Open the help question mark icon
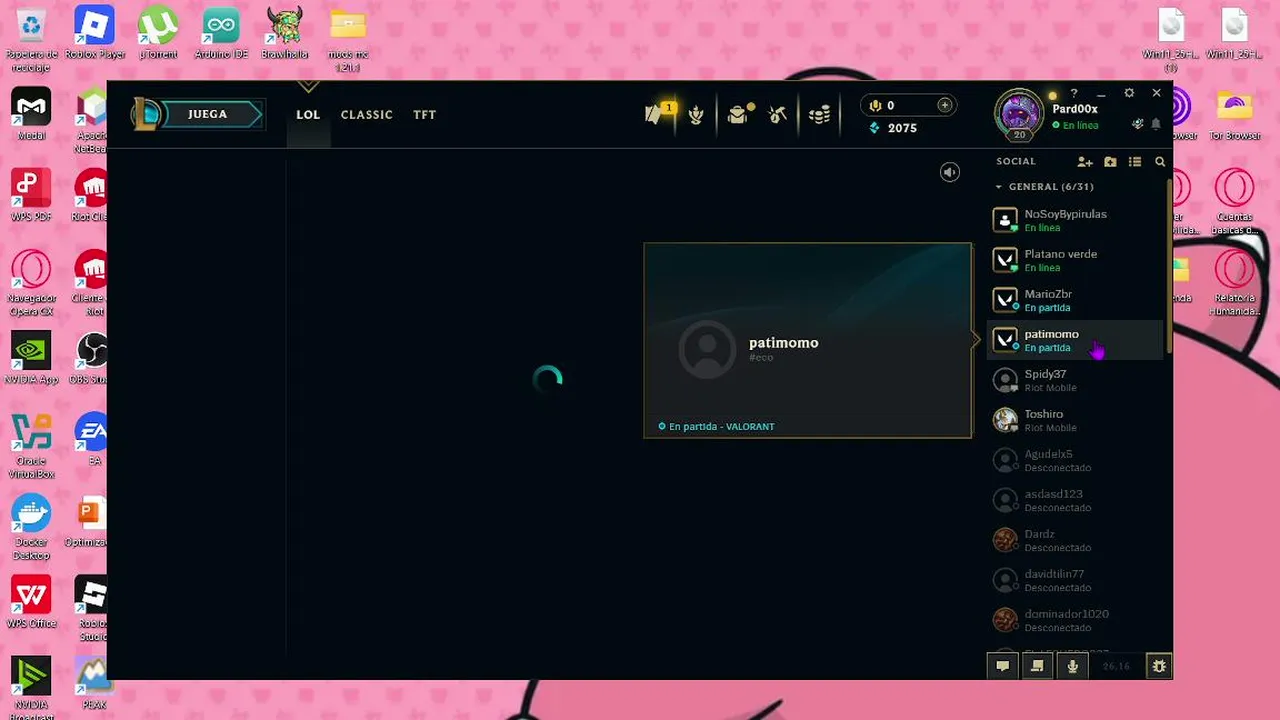The height and width of the screenshot is (720, 1280). point(1074,93)
